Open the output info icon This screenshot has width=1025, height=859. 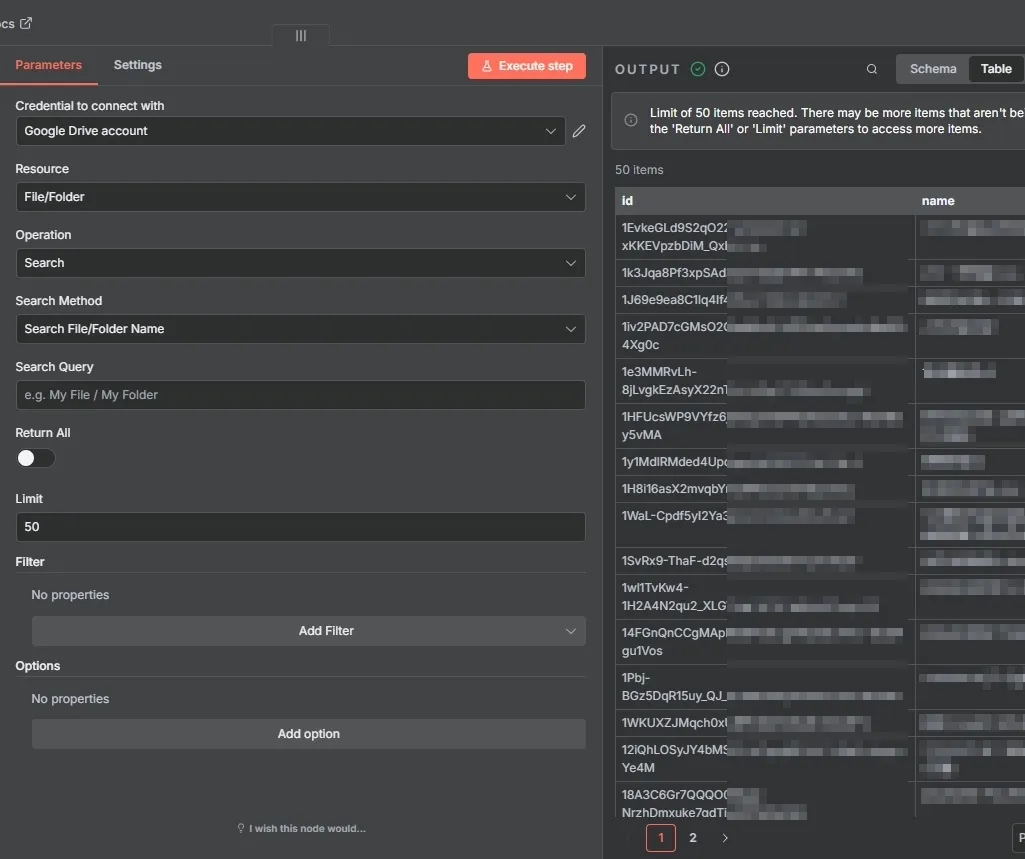[x=722, y=69]
